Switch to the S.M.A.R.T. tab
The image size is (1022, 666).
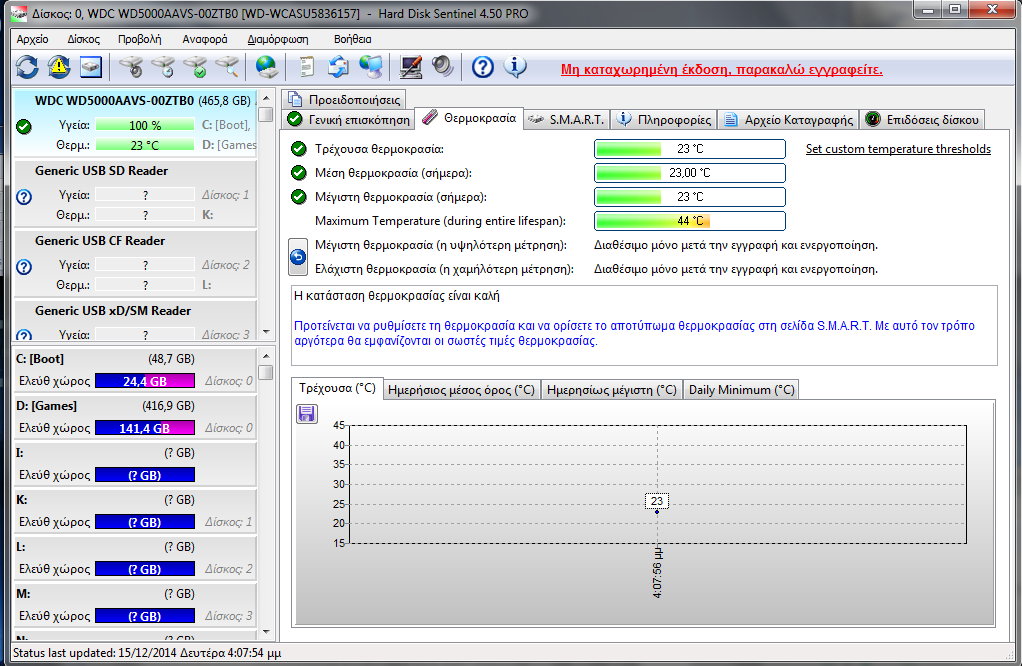coord(567,120)
